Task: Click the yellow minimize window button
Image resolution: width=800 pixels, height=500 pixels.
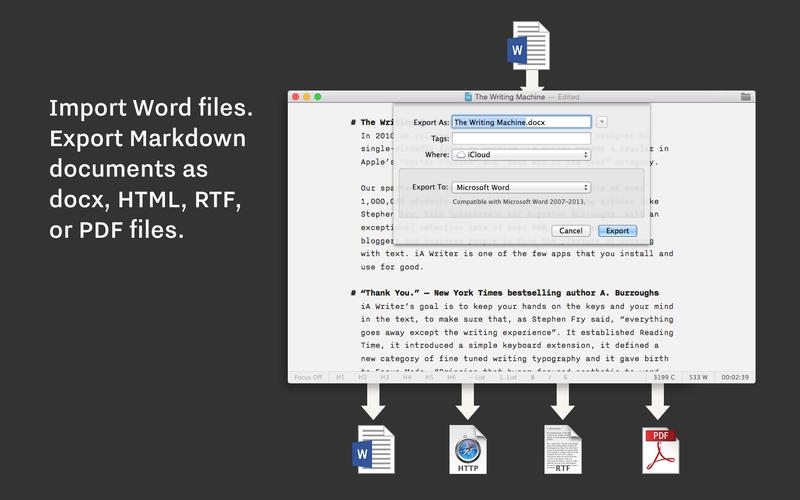Action: coord(307,96)
